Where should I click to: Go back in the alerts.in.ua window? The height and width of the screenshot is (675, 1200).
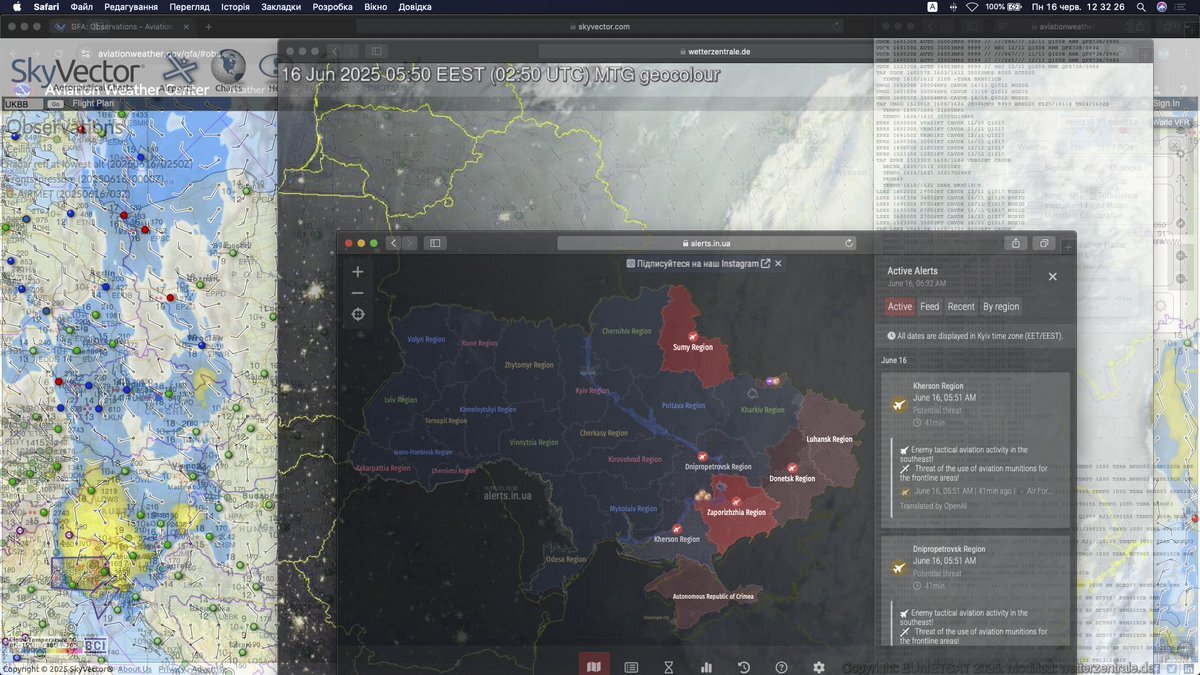pos(394,243)
